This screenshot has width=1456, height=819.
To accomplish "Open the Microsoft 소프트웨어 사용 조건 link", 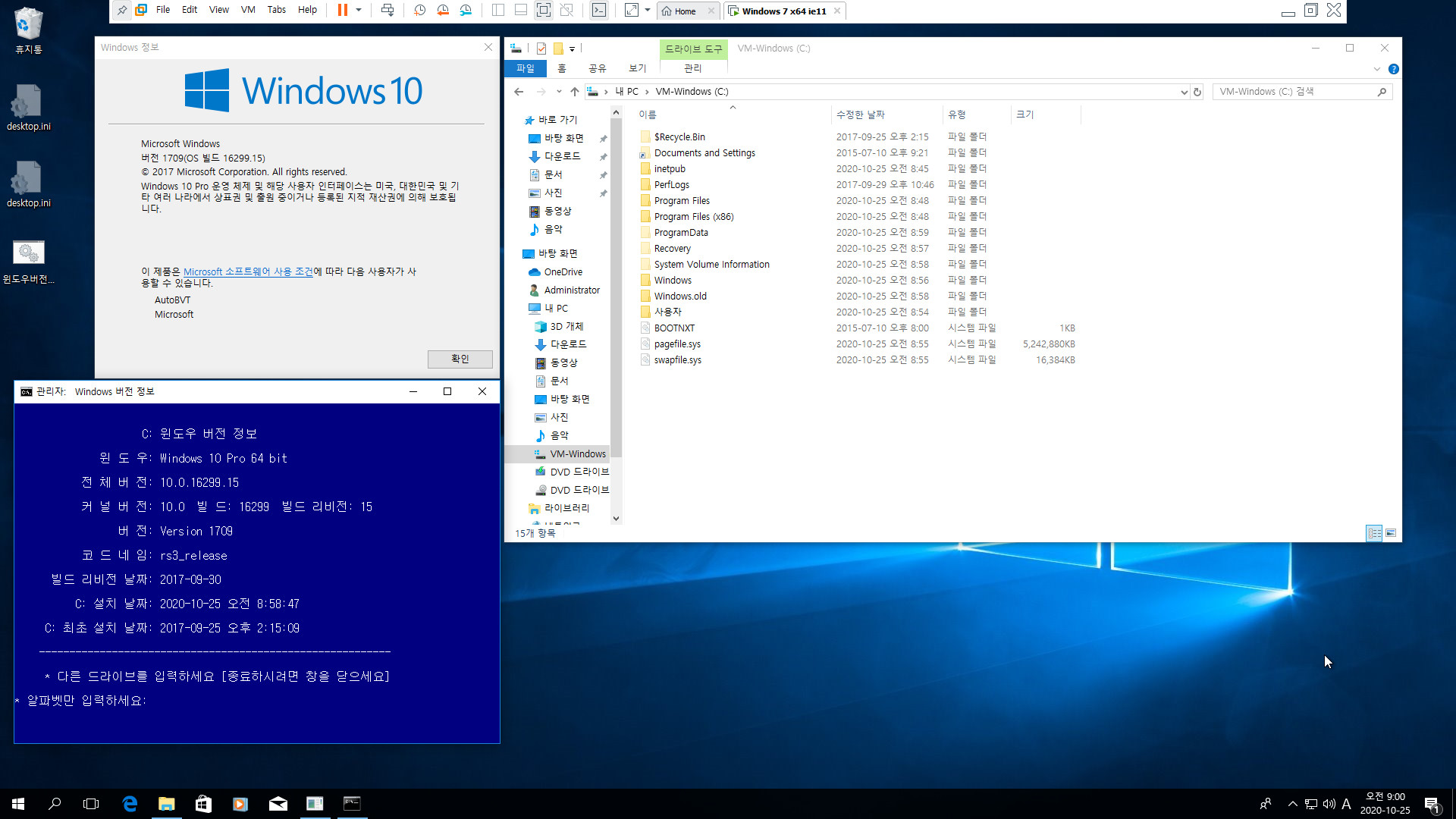I will (x=248, y=271).
